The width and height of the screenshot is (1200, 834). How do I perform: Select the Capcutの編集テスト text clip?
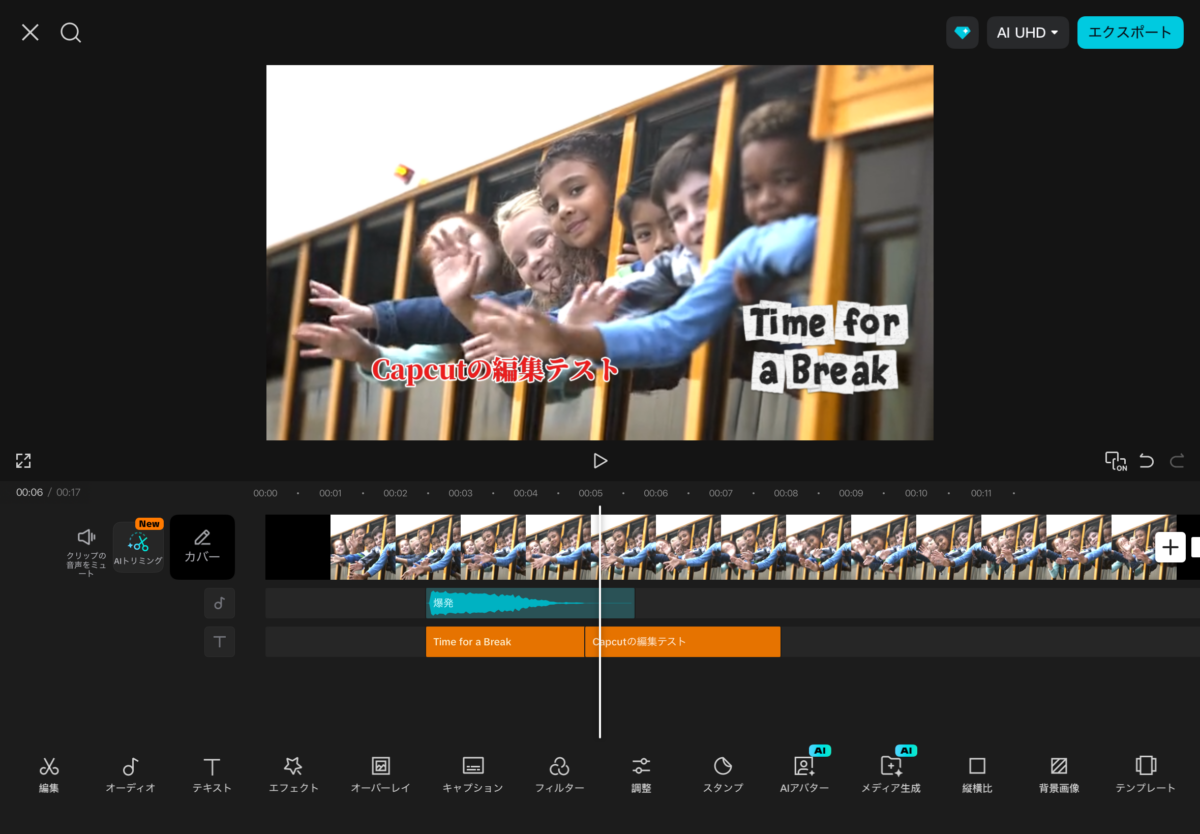[683, 642]
